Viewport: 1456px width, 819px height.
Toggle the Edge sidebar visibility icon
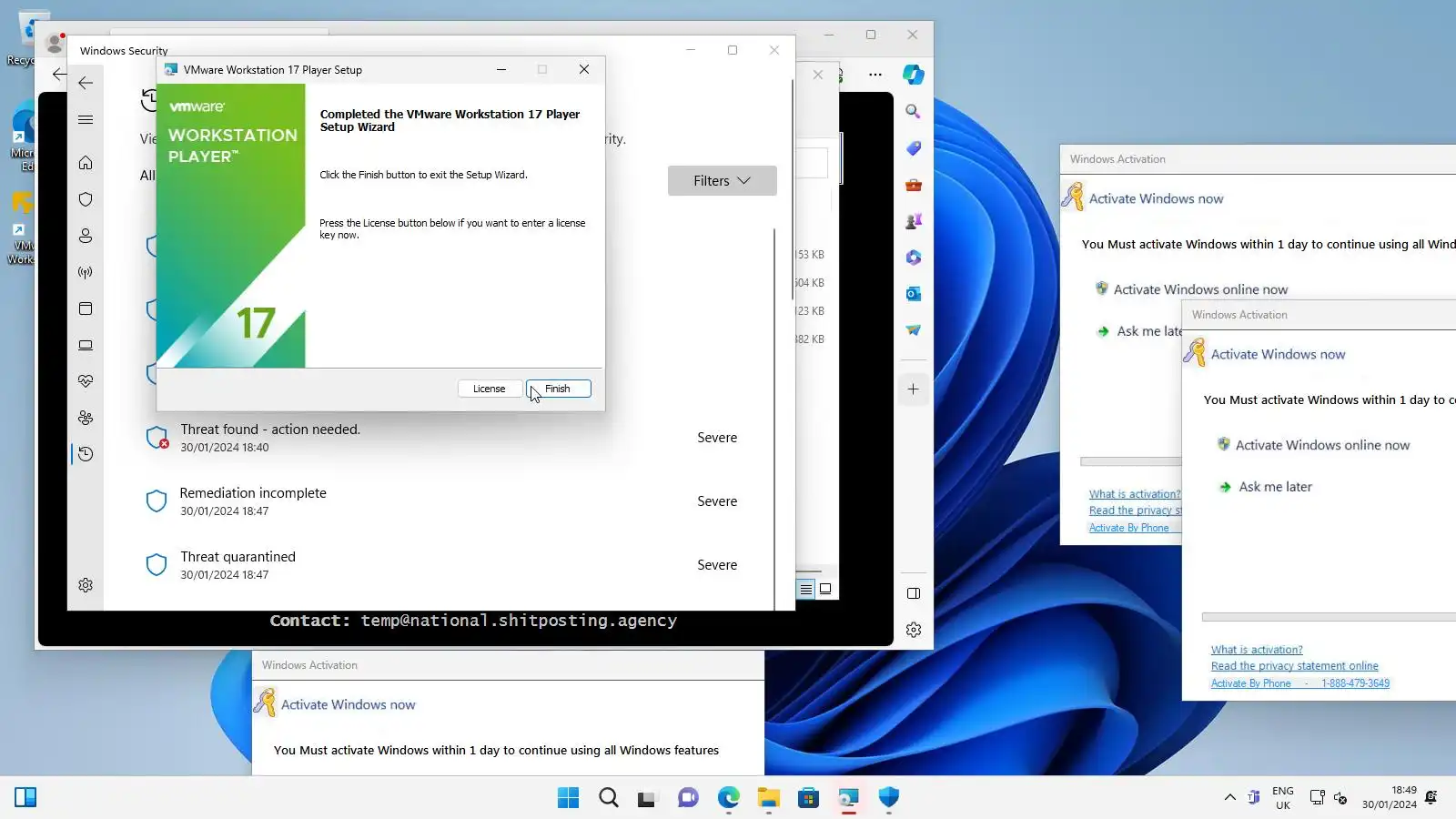coord(914,593)
